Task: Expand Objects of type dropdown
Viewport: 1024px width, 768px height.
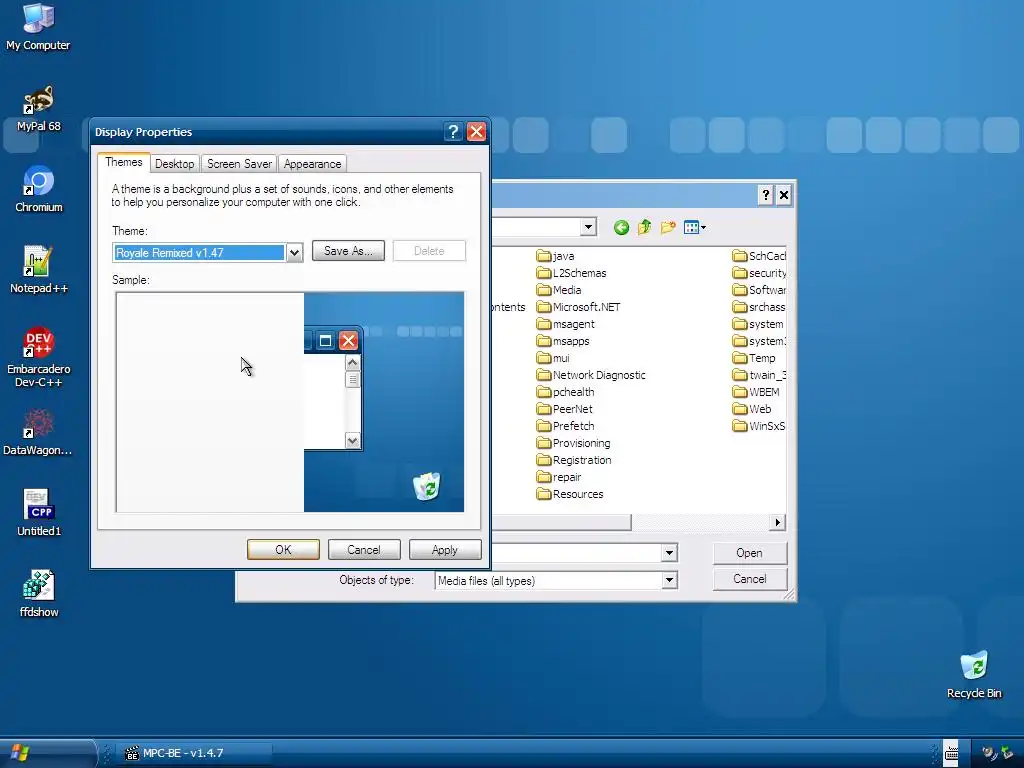Action: point(669,580)
